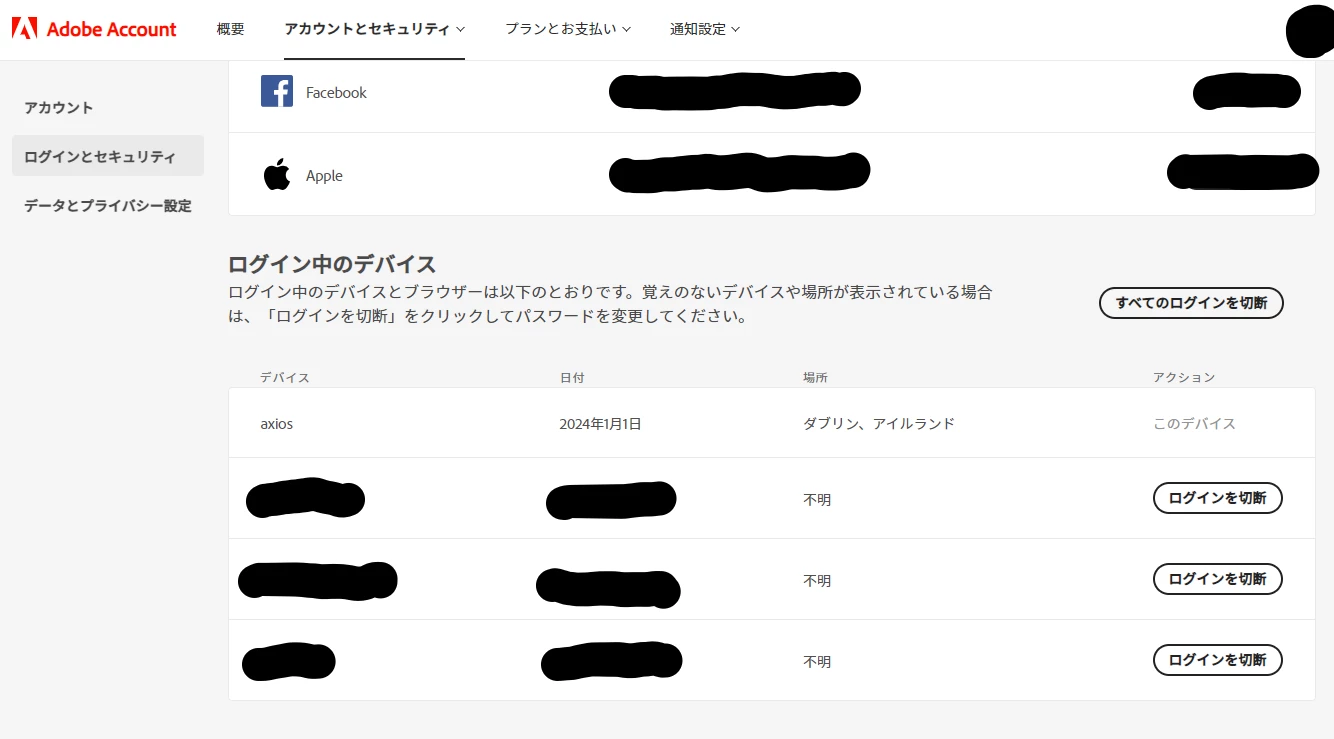Click the Apple logo icon

pos(277,174)
